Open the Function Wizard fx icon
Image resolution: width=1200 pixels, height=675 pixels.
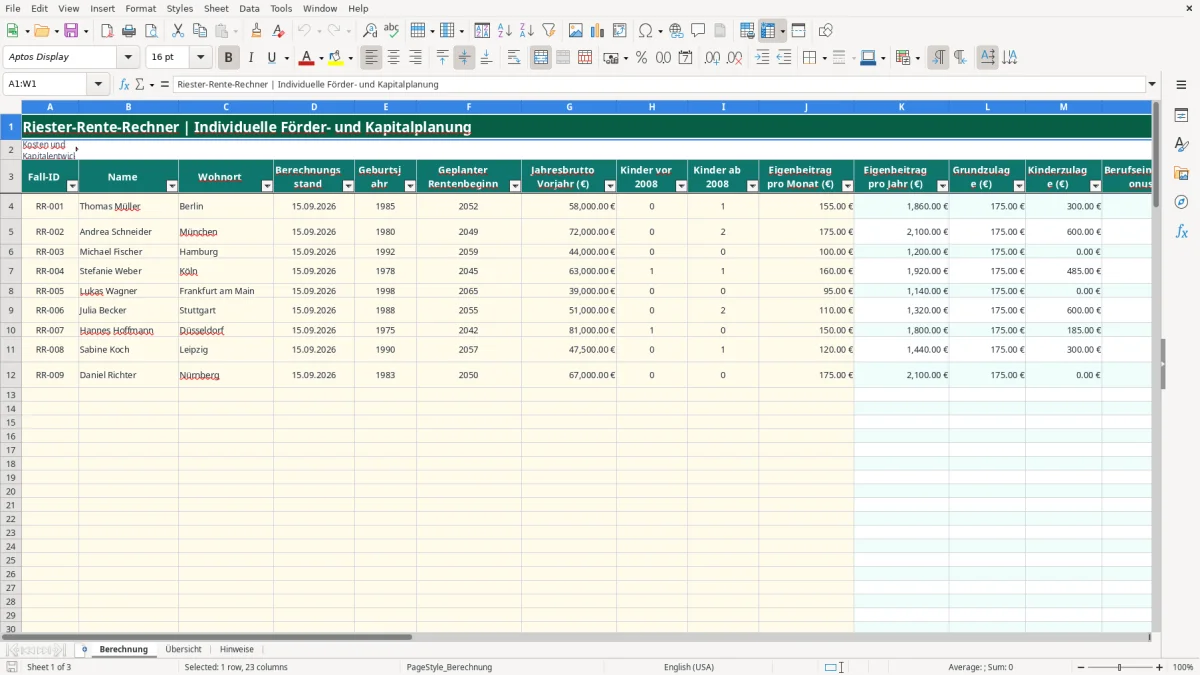(124, 85)
